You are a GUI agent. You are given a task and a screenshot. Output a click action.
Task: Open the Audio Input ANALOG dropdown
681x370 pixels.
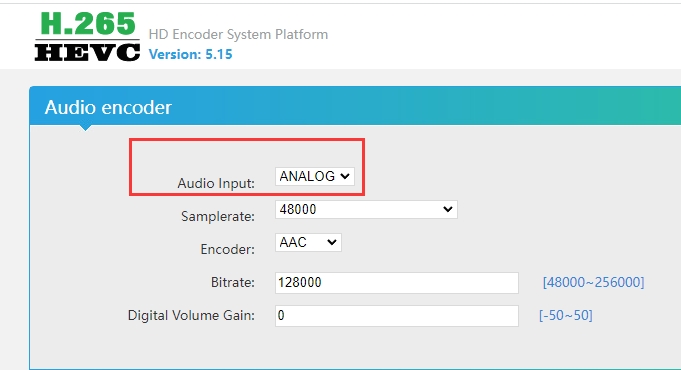(x=315, y=176)
